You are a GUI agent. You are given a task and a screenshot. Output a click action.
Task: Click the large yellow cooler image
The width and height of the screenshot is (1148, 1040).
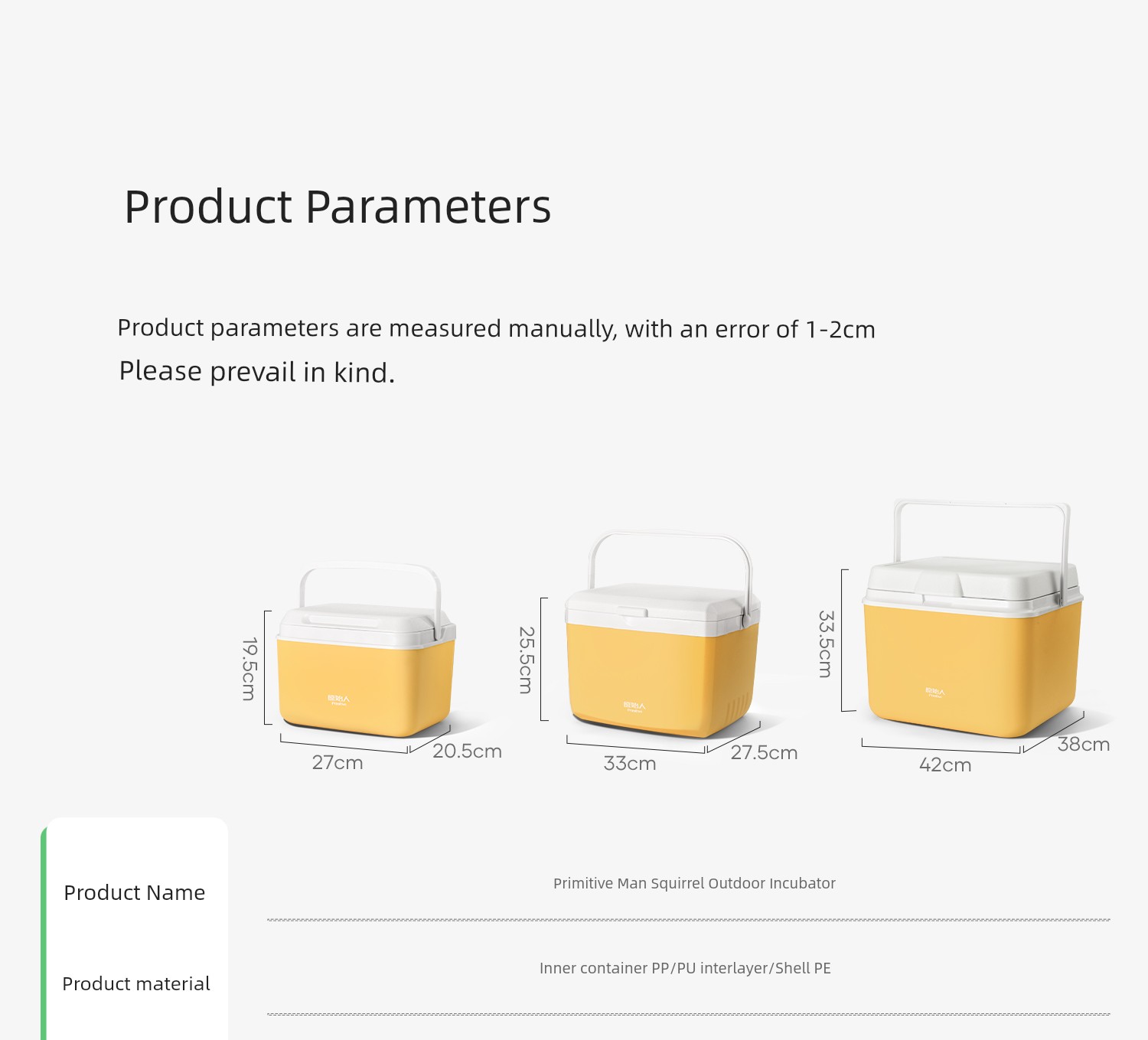973,618
